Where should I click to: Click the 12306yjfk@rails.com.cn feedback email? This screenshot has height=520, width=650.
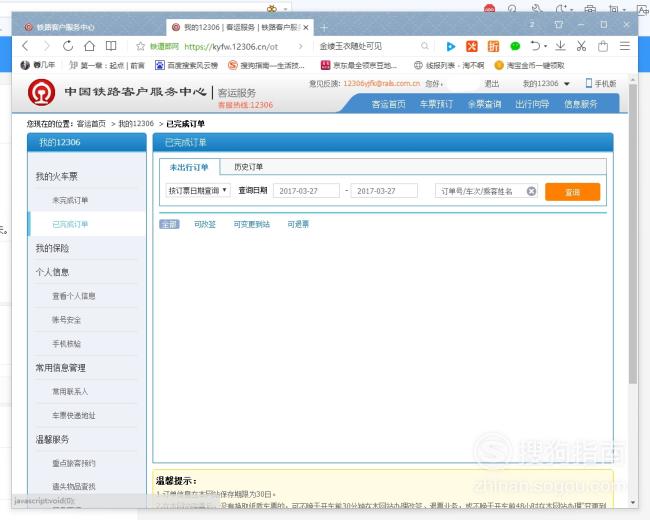coord(381,83)
